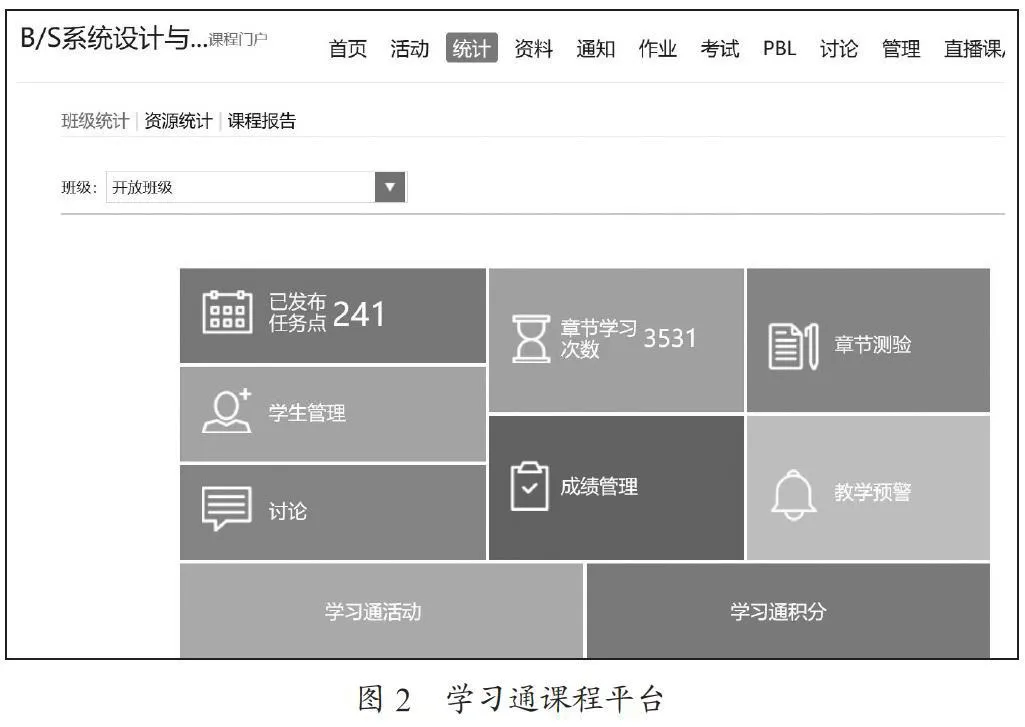This screenshot has height=727, width=1025.
Task: Click the B/S系统设计与... course title
Action: click(x=114, y=39)
